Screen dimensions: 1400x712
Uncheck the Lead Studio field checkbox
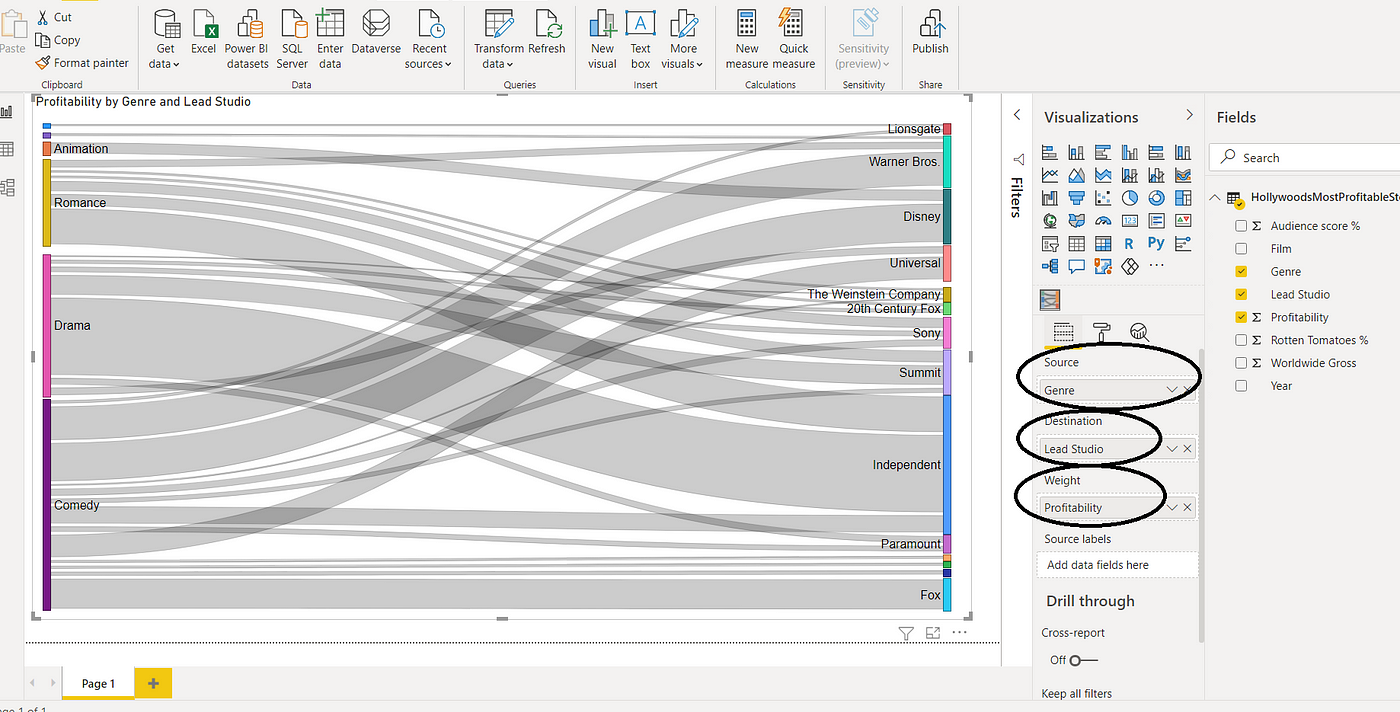[1241, 294]
